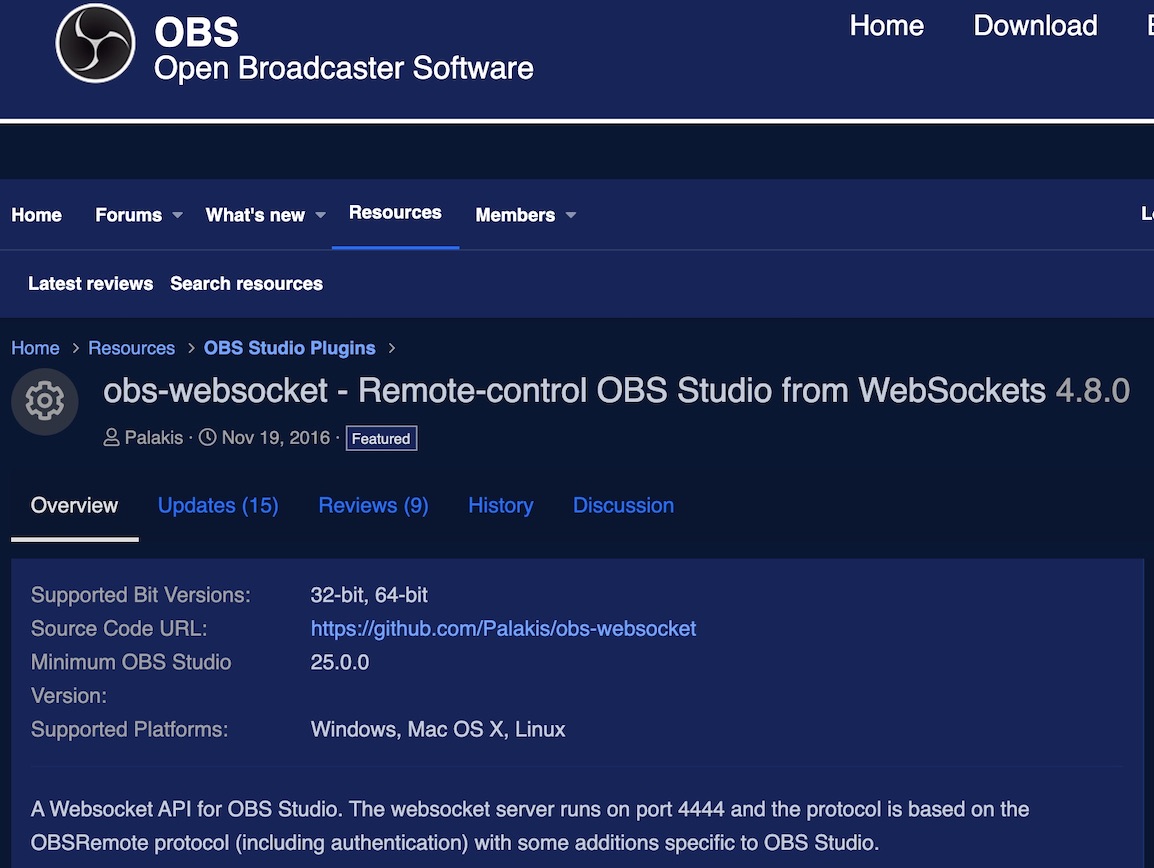The image size is (1154, 868).
Task: Click the clock icon beside the publish date
Action: pos(208,437)
